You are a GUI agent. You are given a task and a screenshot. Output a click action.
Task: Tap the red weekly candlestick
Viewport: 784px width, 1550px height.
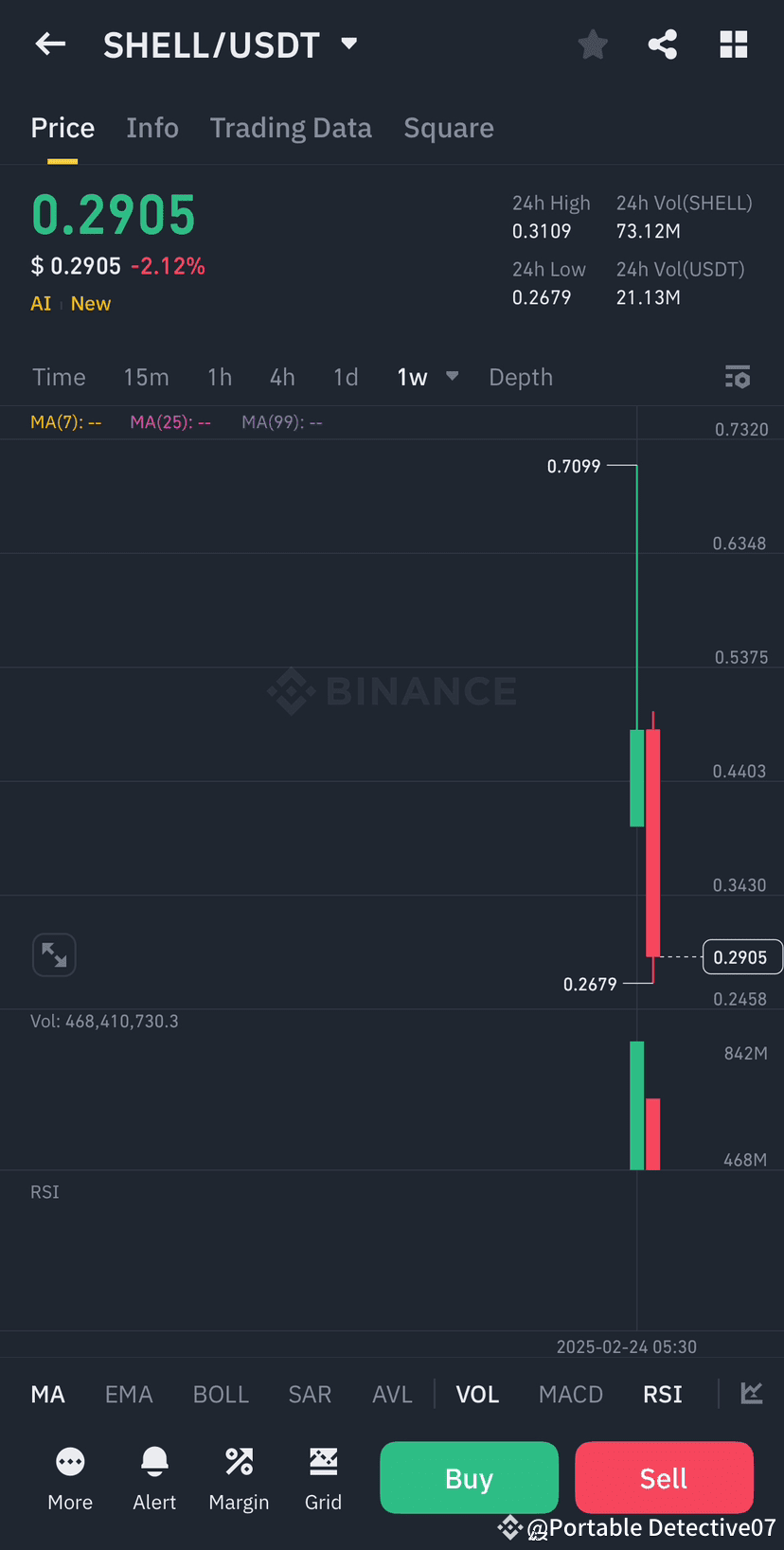tap(653, 843)
